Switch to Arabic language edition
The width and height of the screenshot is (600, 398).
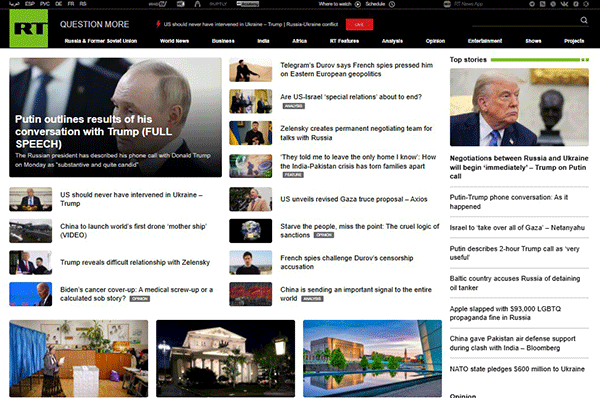tap(14, 4)
